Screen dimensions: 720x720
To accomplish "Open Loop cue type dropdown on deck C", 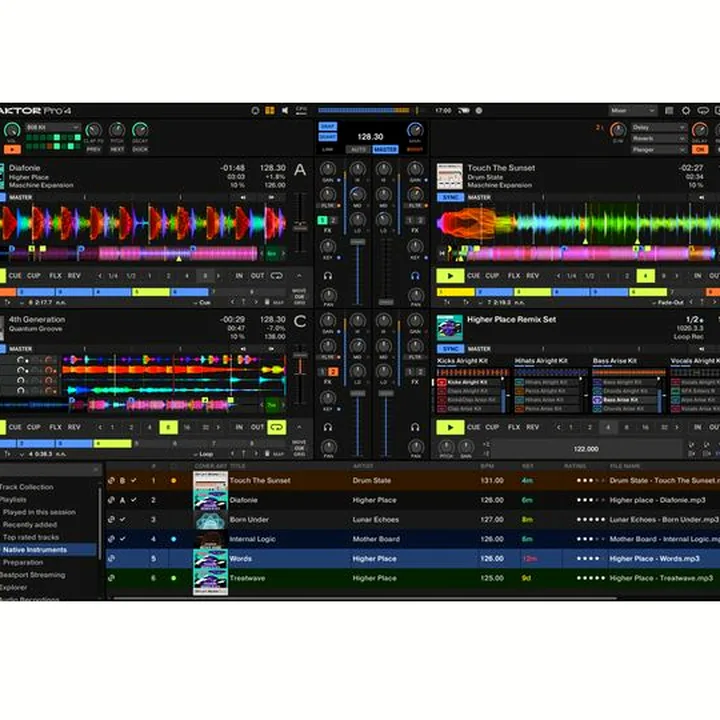I will click(x=202, y=454).
